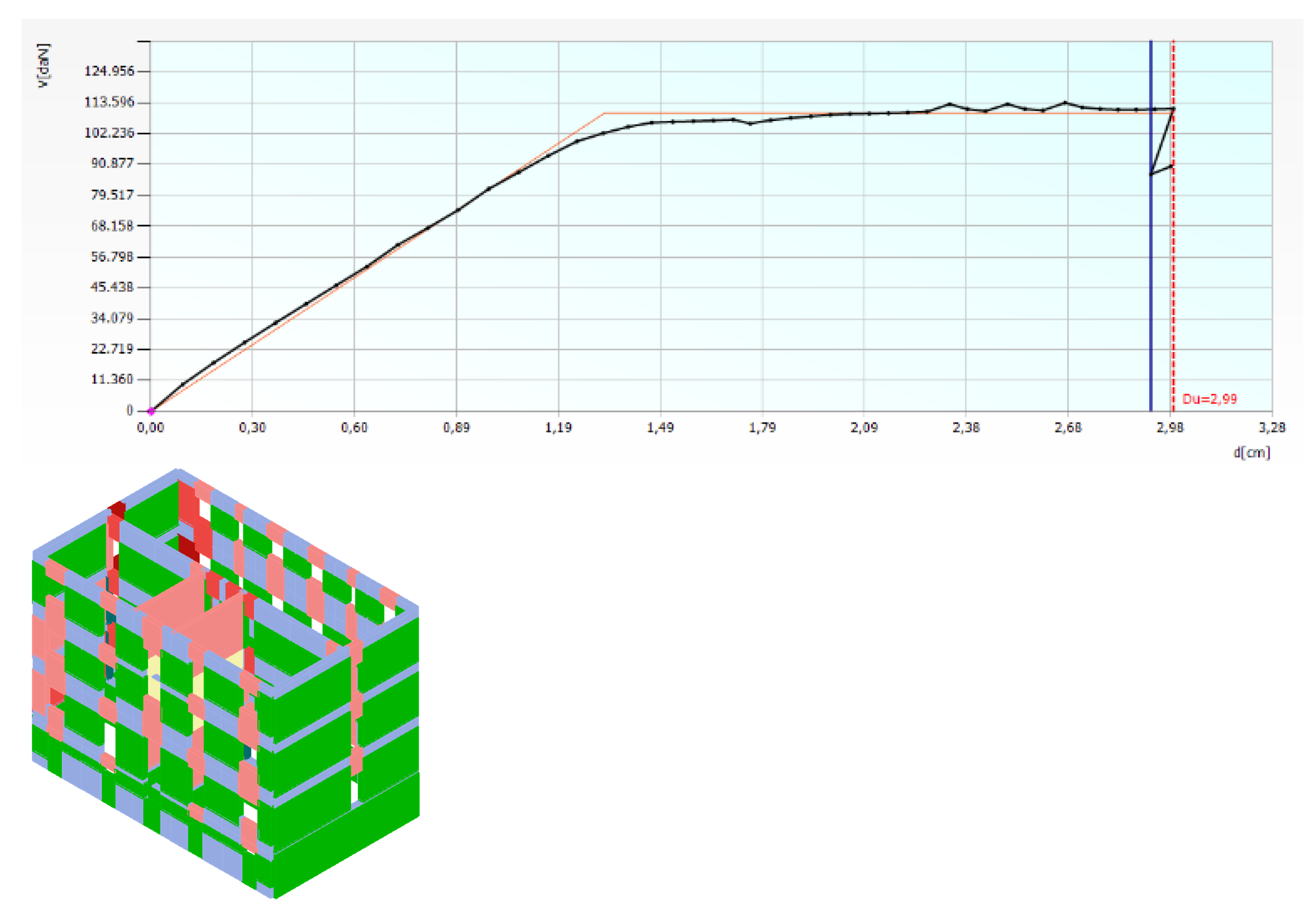Click the 2,98 x-axis tick value
The height and width of the screenshot is (911, 1316).
tap(1170, 428)
